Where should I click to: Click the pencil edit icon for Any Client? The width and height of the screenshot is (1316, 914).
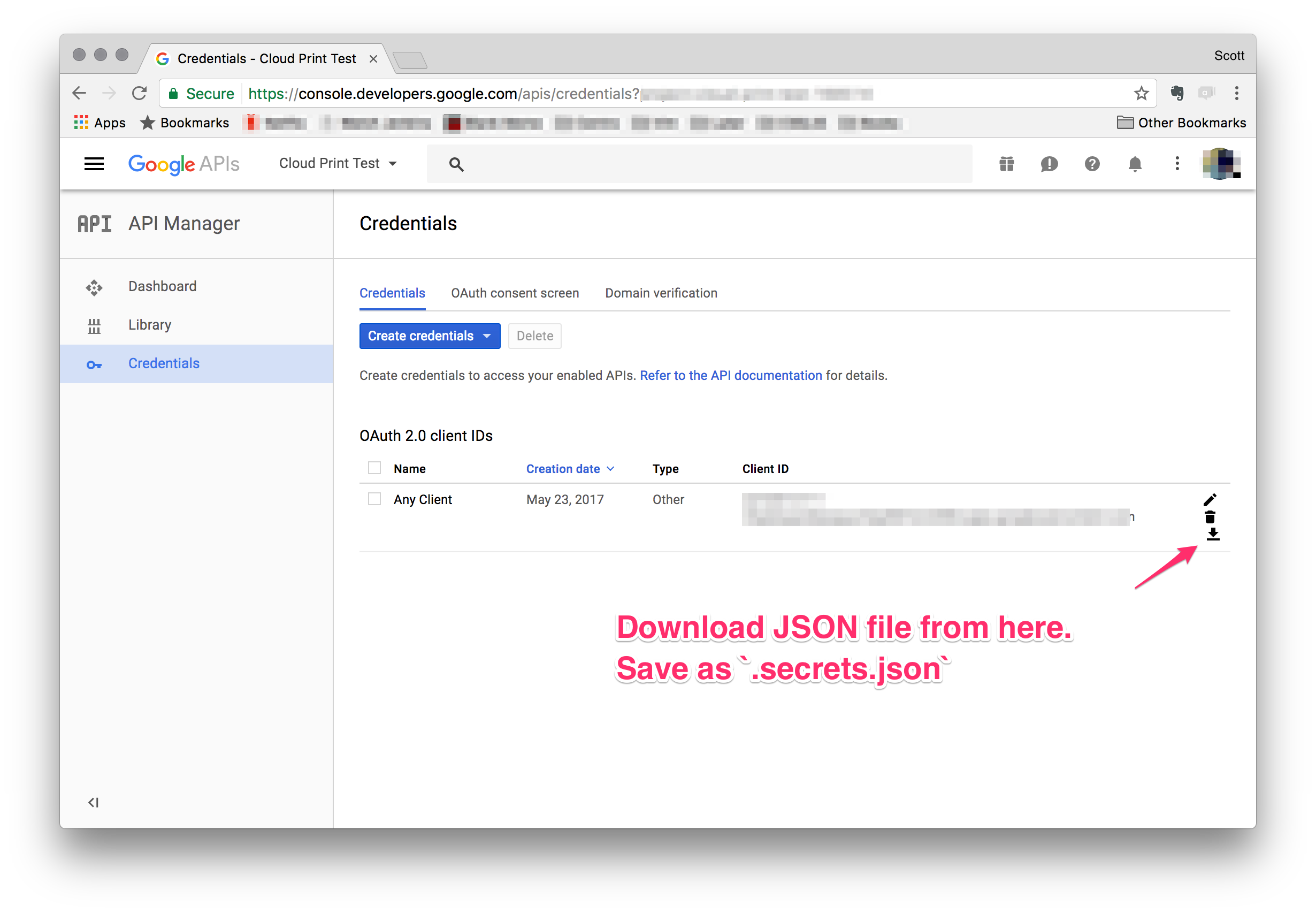[1209, 500]
